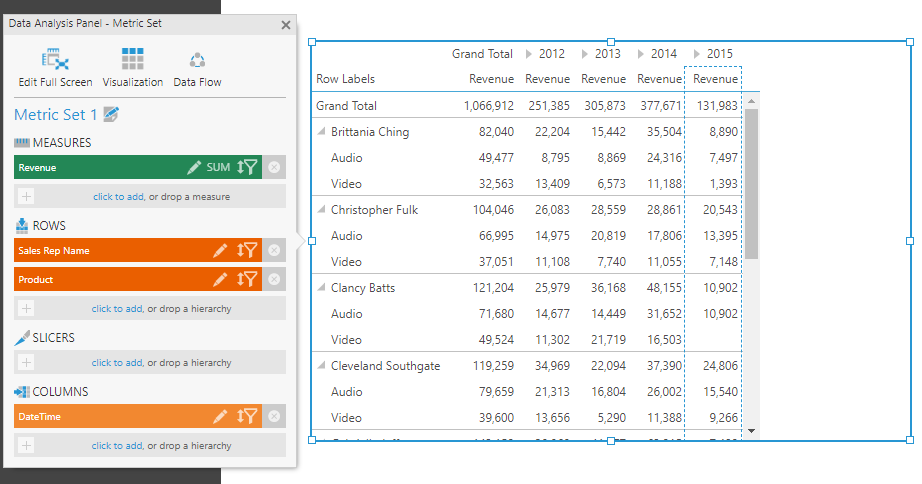Open Edit Full Screen mode
The image size is (922, 484).
point(55,68)
